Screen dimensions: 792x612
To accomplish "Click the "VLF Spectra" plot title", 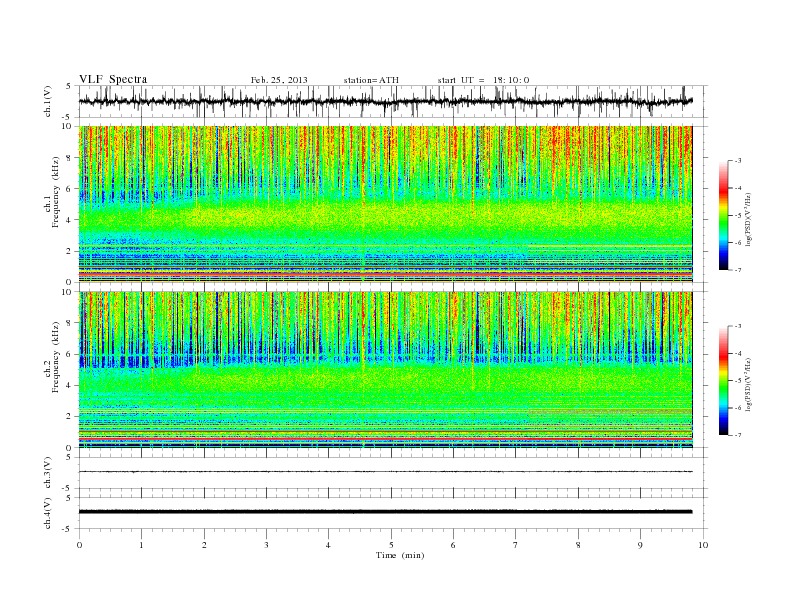I will 113,79.
